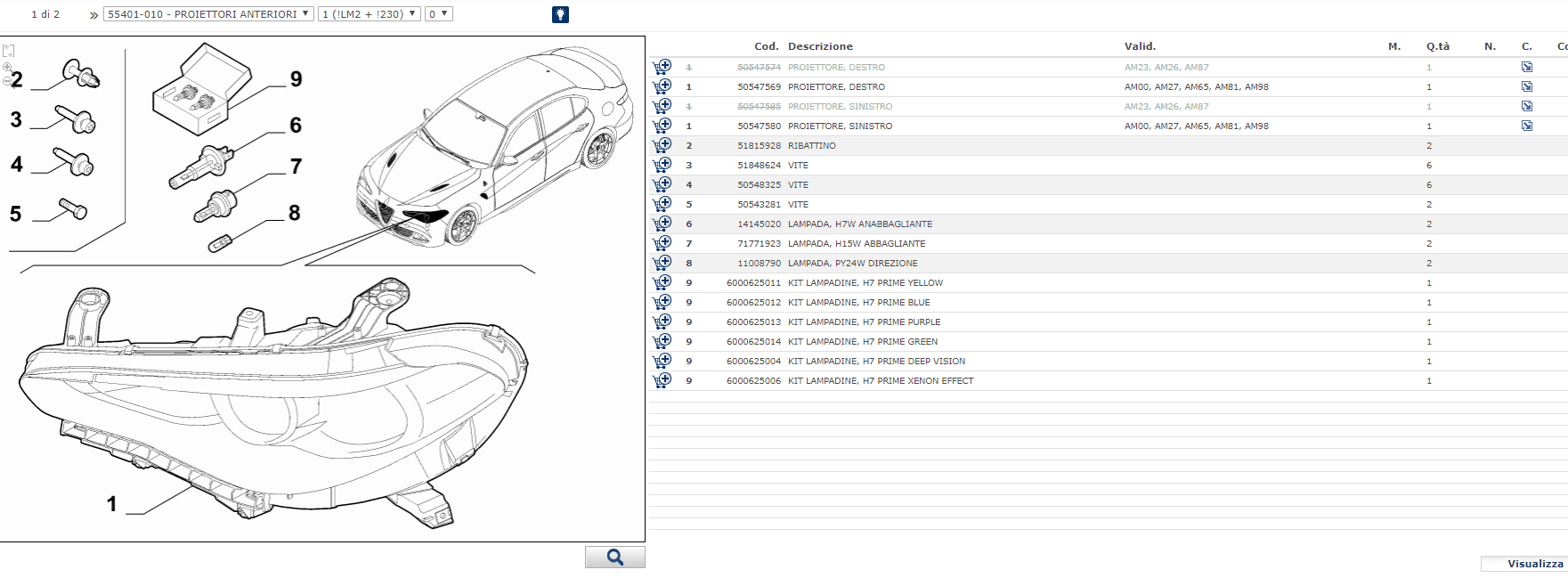Click part code 51815928
The image size is (1568, 578).
pos(759,145)
